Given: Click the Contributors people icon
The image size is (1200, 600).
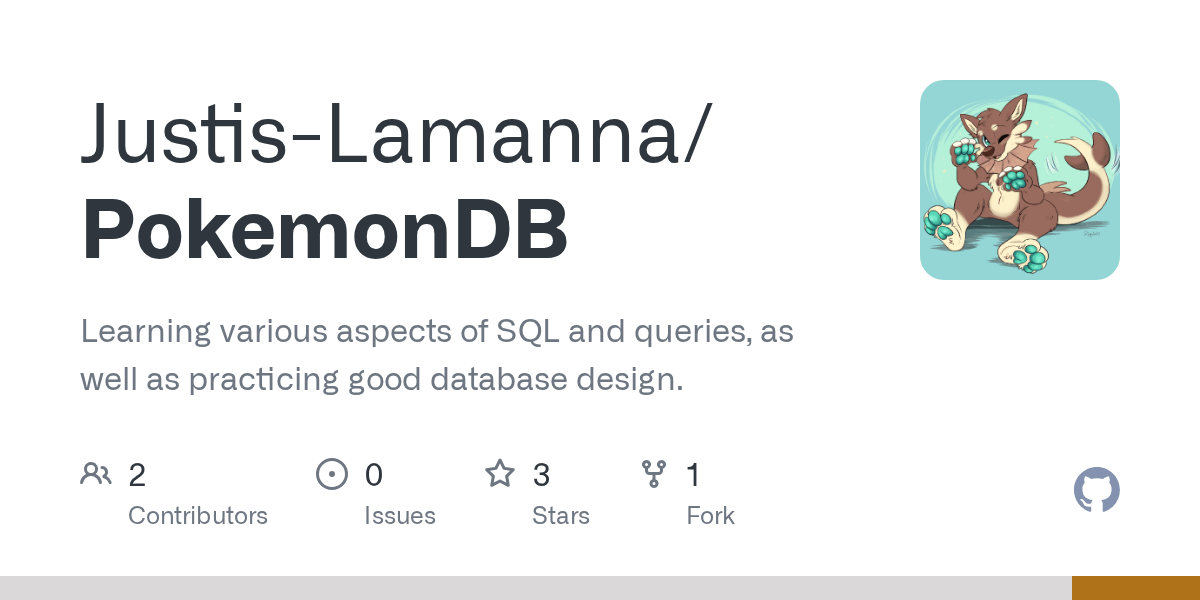Looking at the screenshot, I should point(96,474).
